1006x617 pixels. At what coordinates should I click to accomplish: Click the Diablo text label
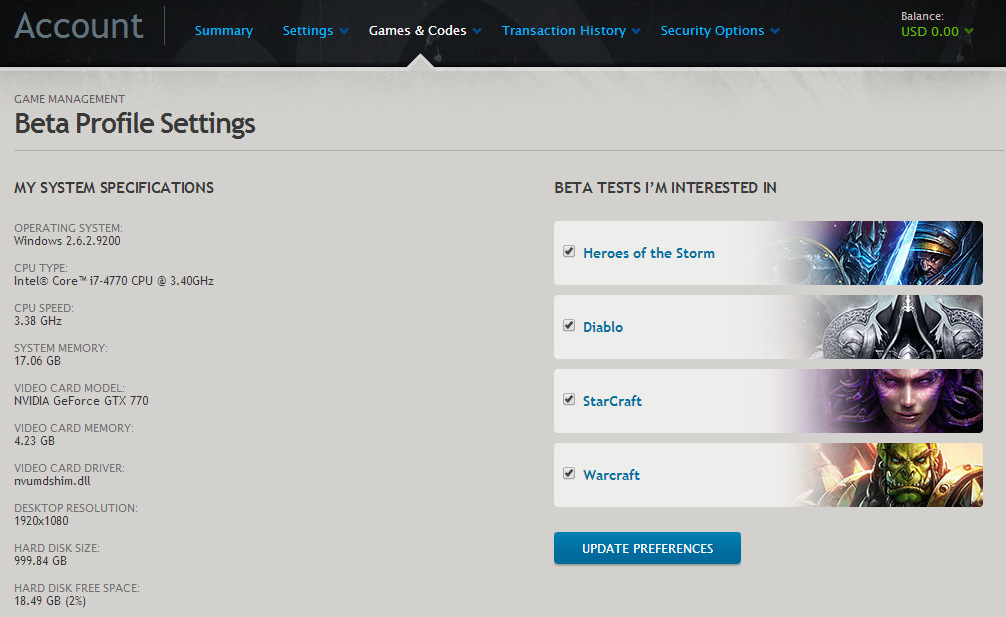[603, 327]
